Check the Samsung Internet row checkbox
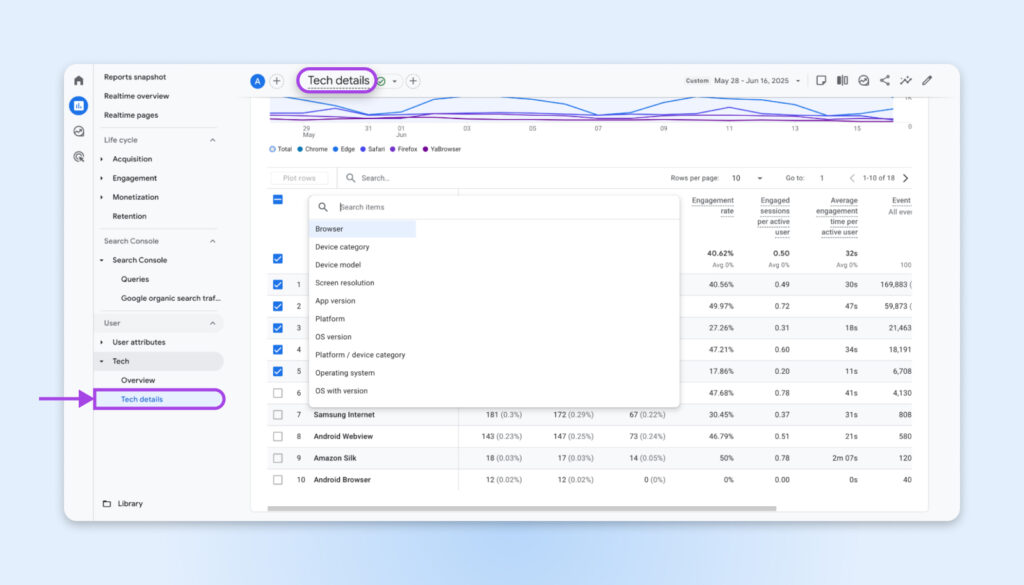 (278, 415)
